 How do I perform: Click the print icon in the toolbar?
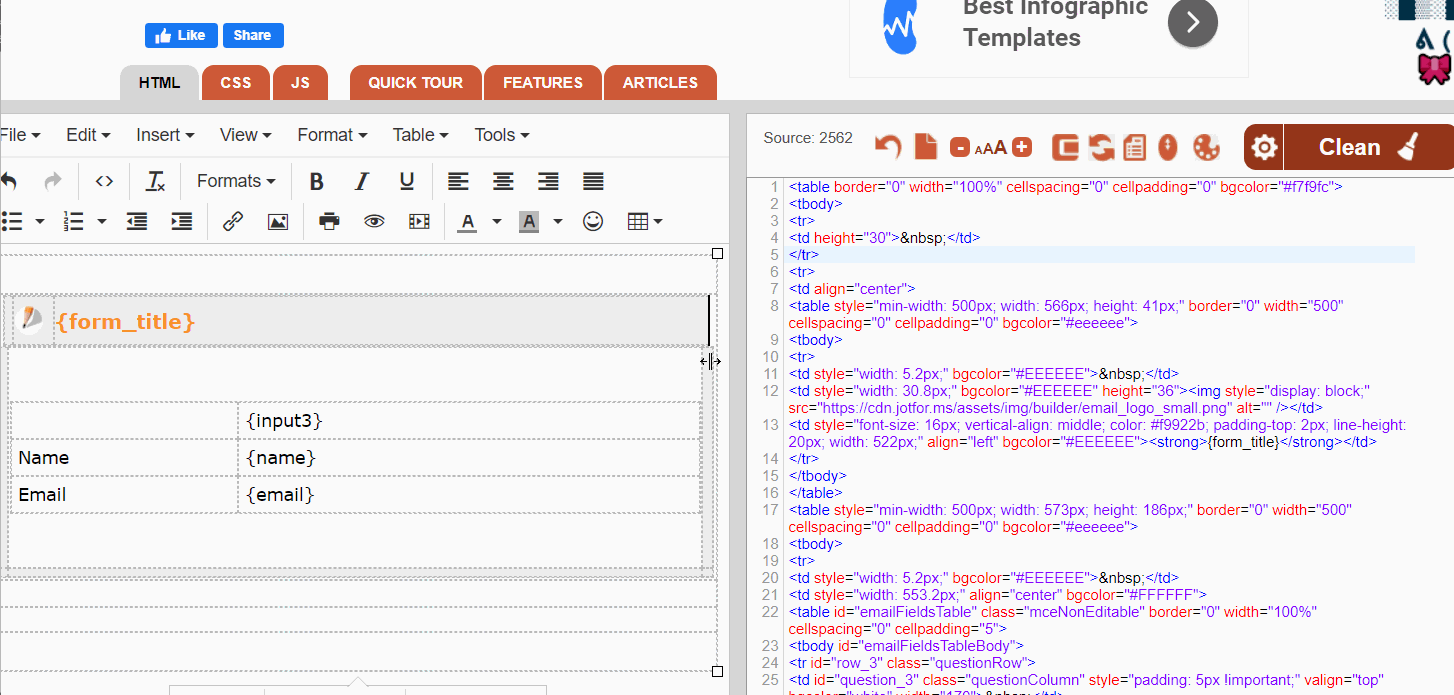click(x=329, y=221)
